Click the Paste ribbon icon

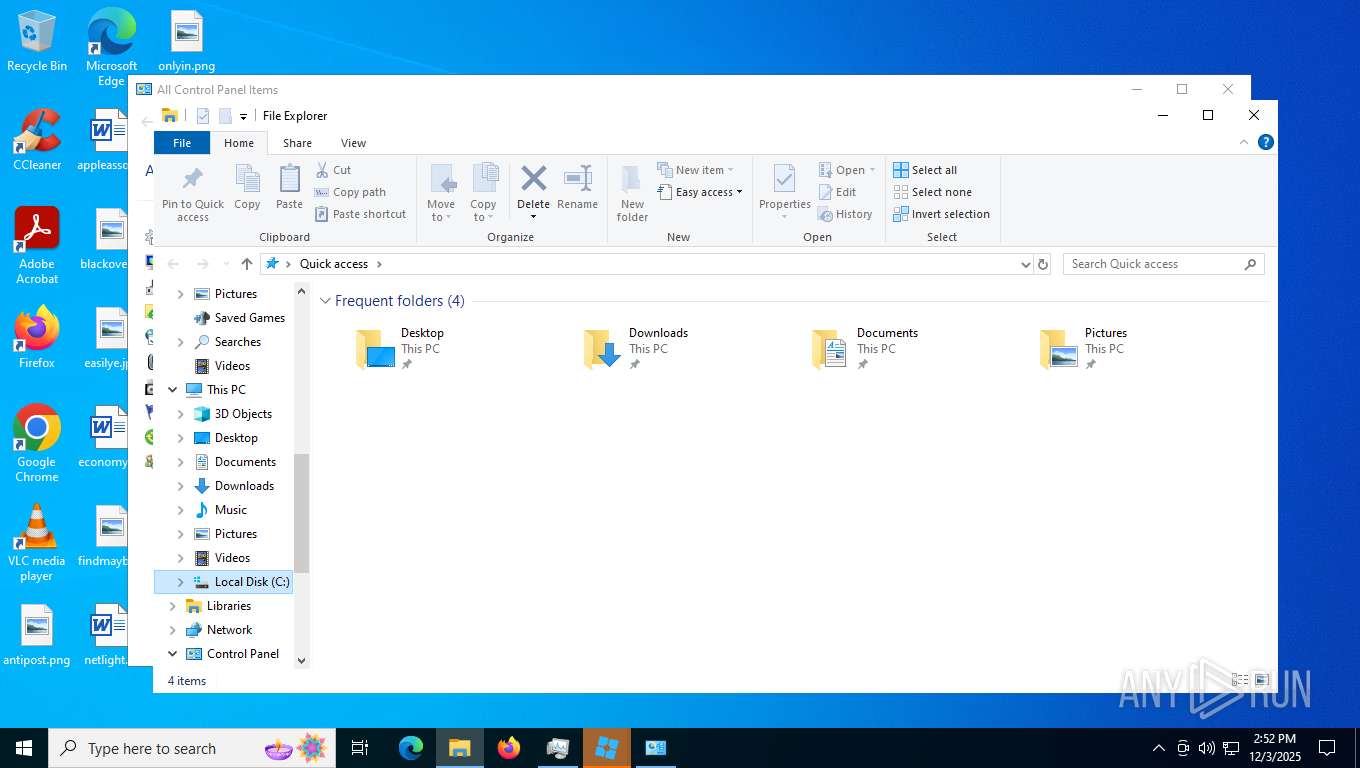289,180
